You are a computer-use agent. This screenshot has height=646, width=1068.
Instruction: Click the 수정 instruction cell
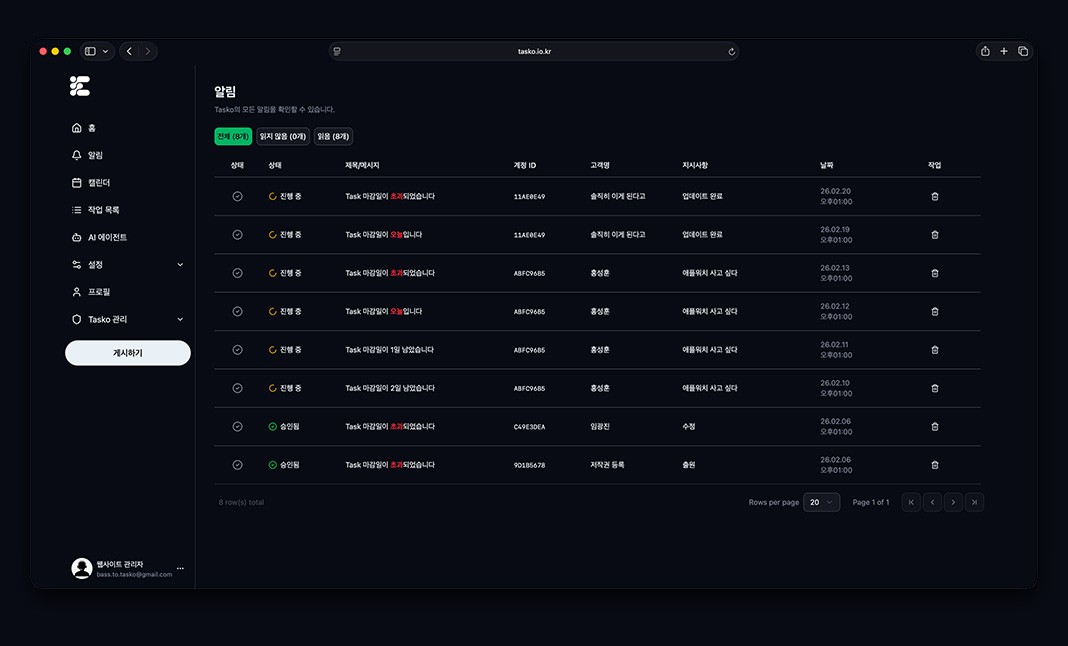coord(689,427)
